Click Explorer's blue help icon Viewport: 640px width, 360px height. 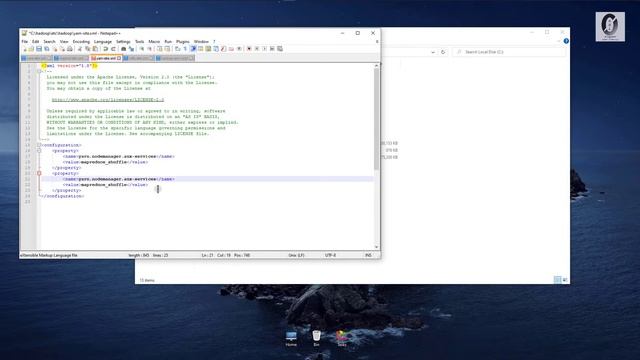(x=566, y=41)
